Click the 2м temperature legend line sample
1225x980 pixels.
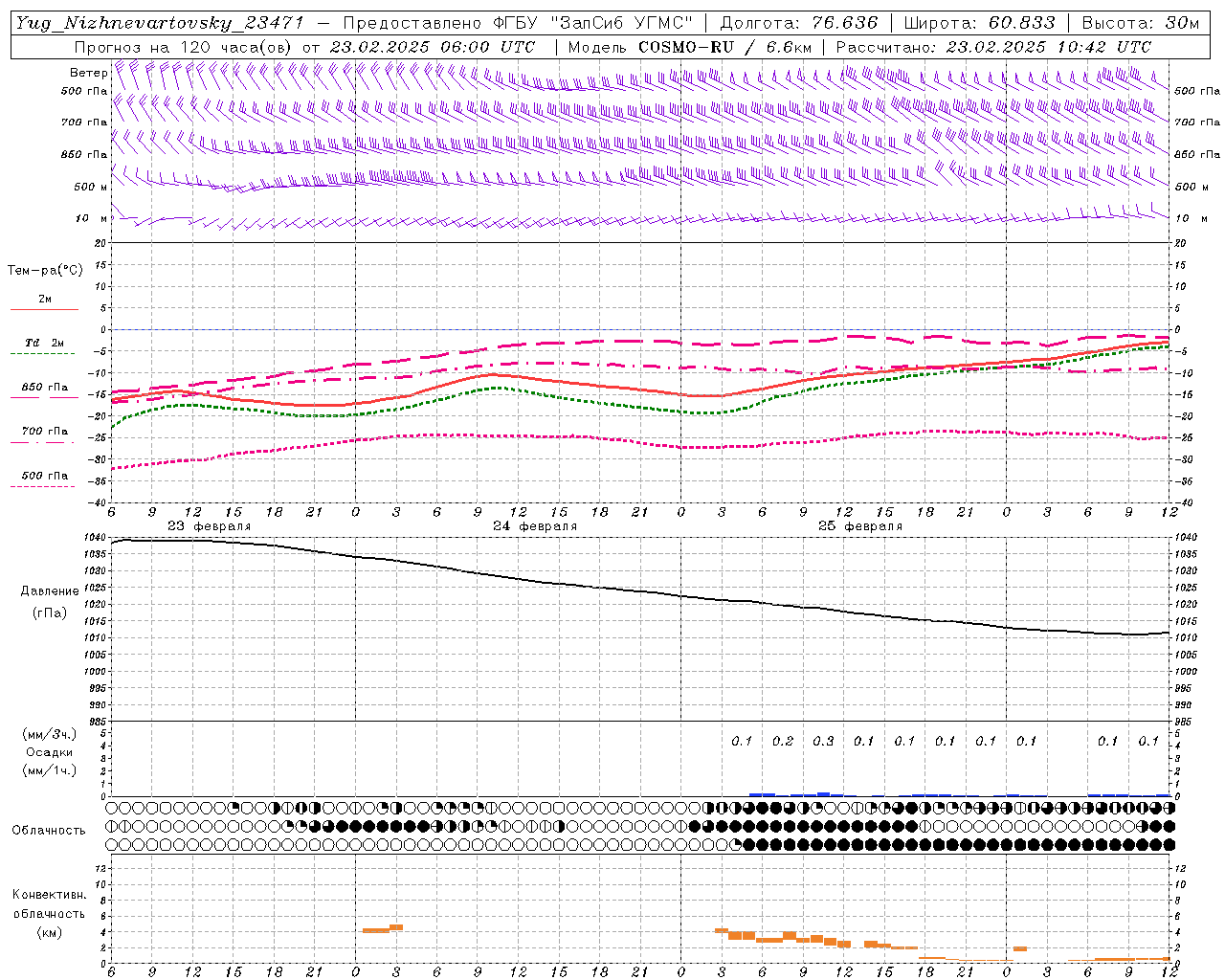coord(44,309)
